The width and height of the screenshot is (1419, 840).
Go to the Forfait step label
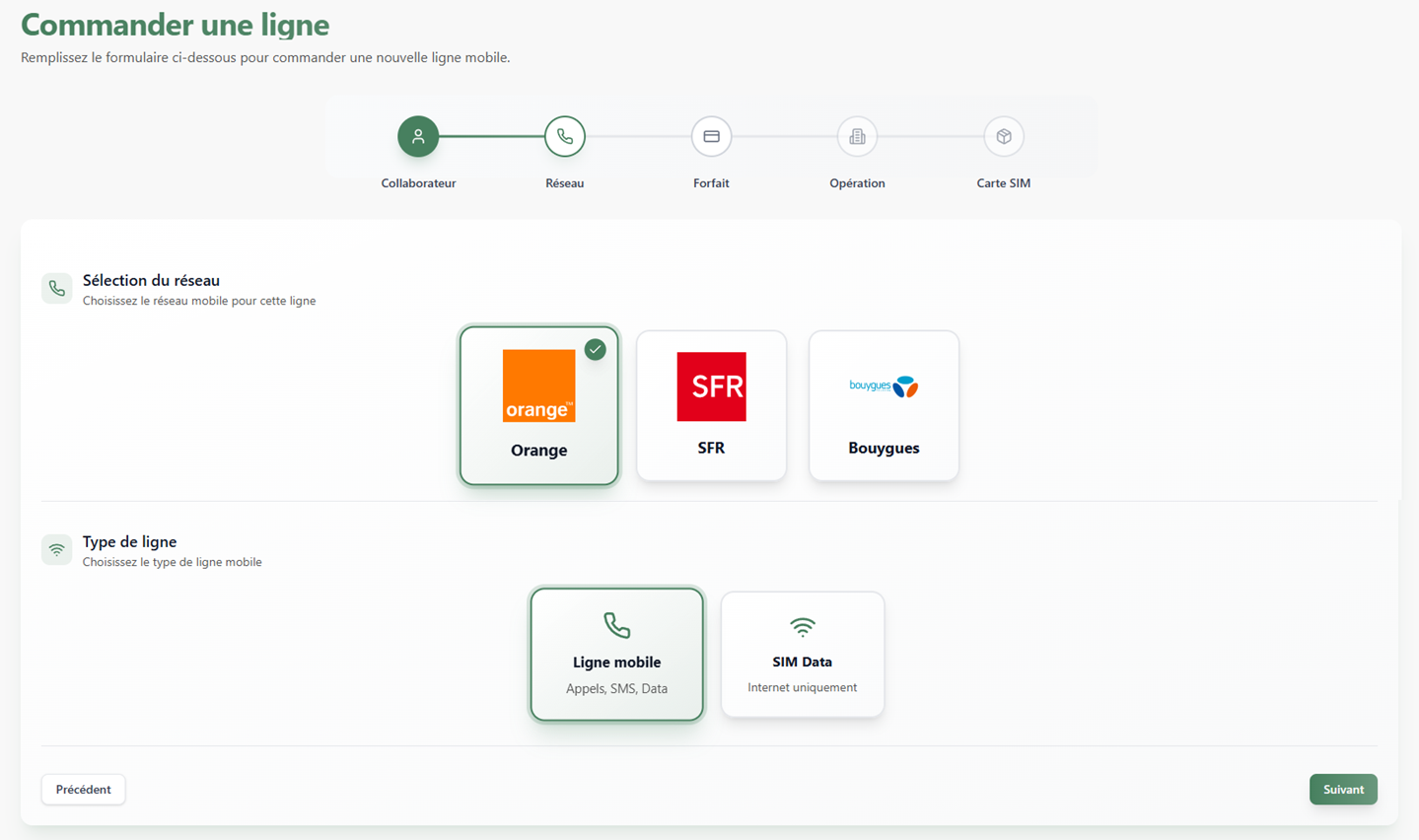point(711,183)
